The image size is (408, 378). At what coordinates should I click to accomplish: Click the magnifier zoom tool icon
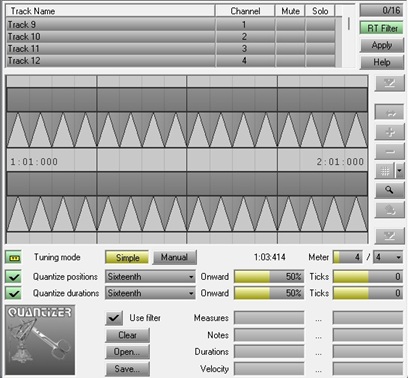click(389, 190)
